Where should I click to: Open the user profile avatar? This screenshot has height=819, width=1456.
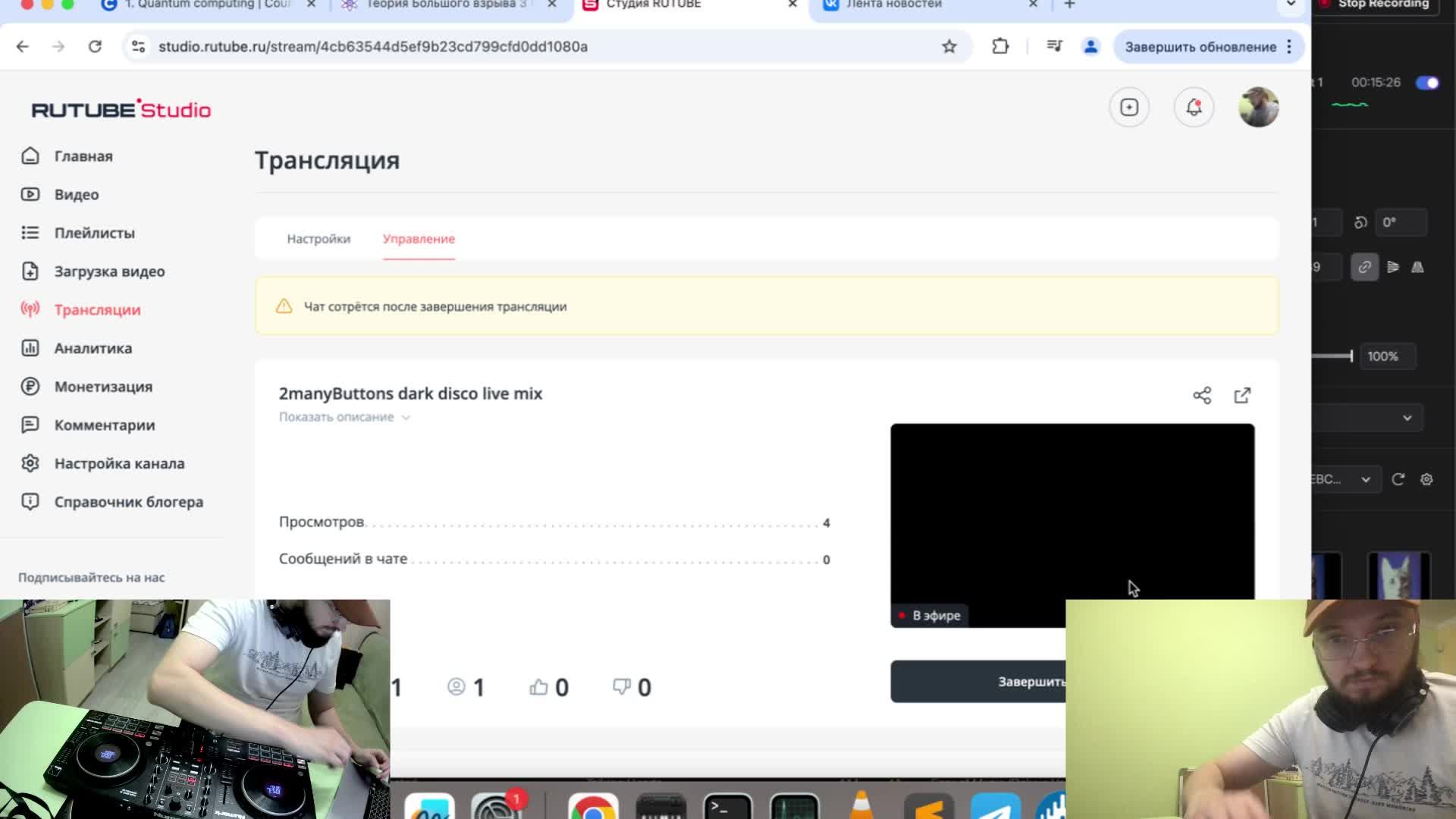(1258, 108)
